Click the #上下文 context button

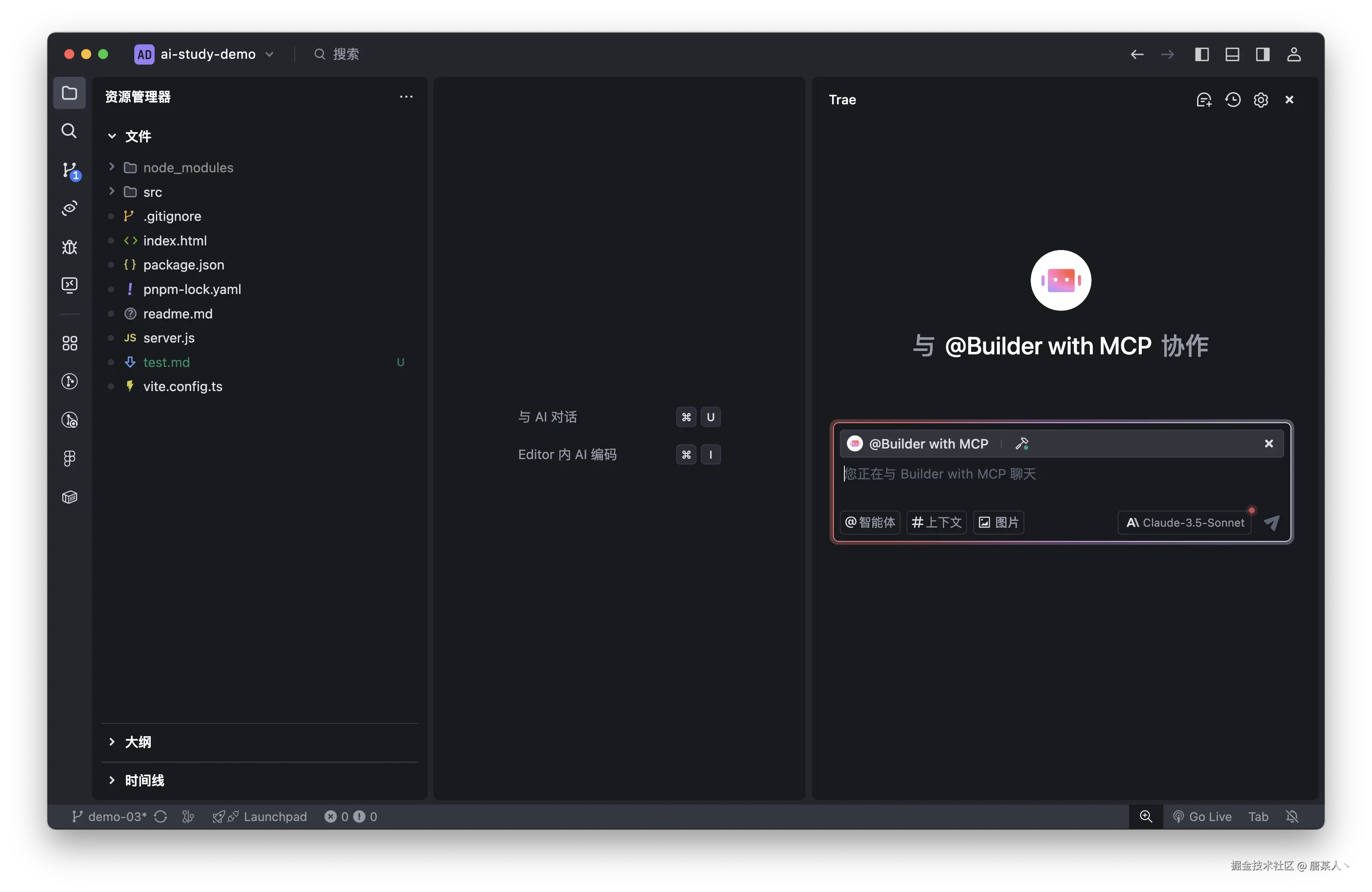pos(936,522)
